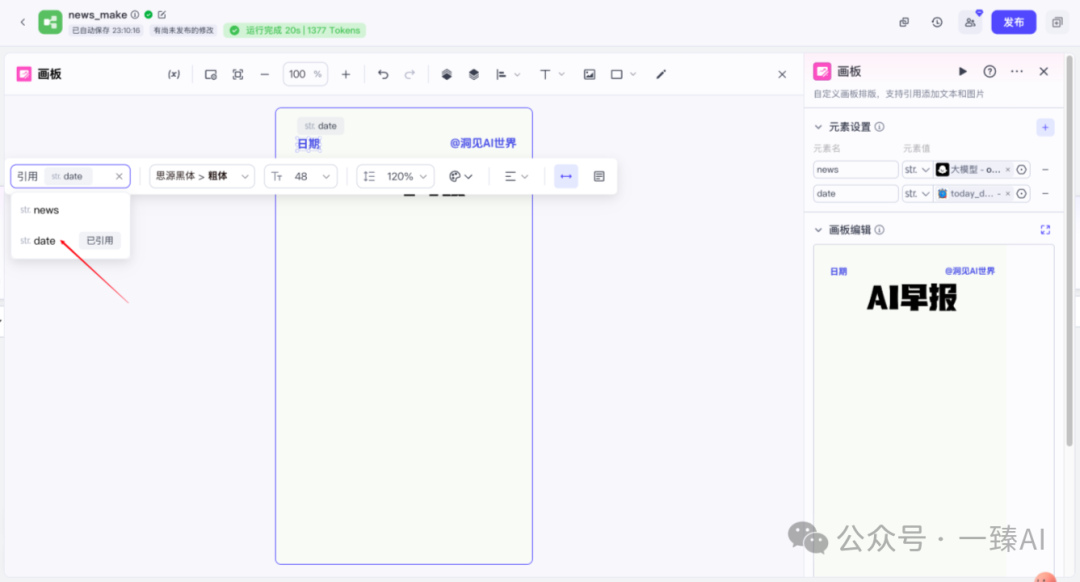Open the collaborators icon in top bar
This screenshot has height=582, width=1080.
(970, 22)
